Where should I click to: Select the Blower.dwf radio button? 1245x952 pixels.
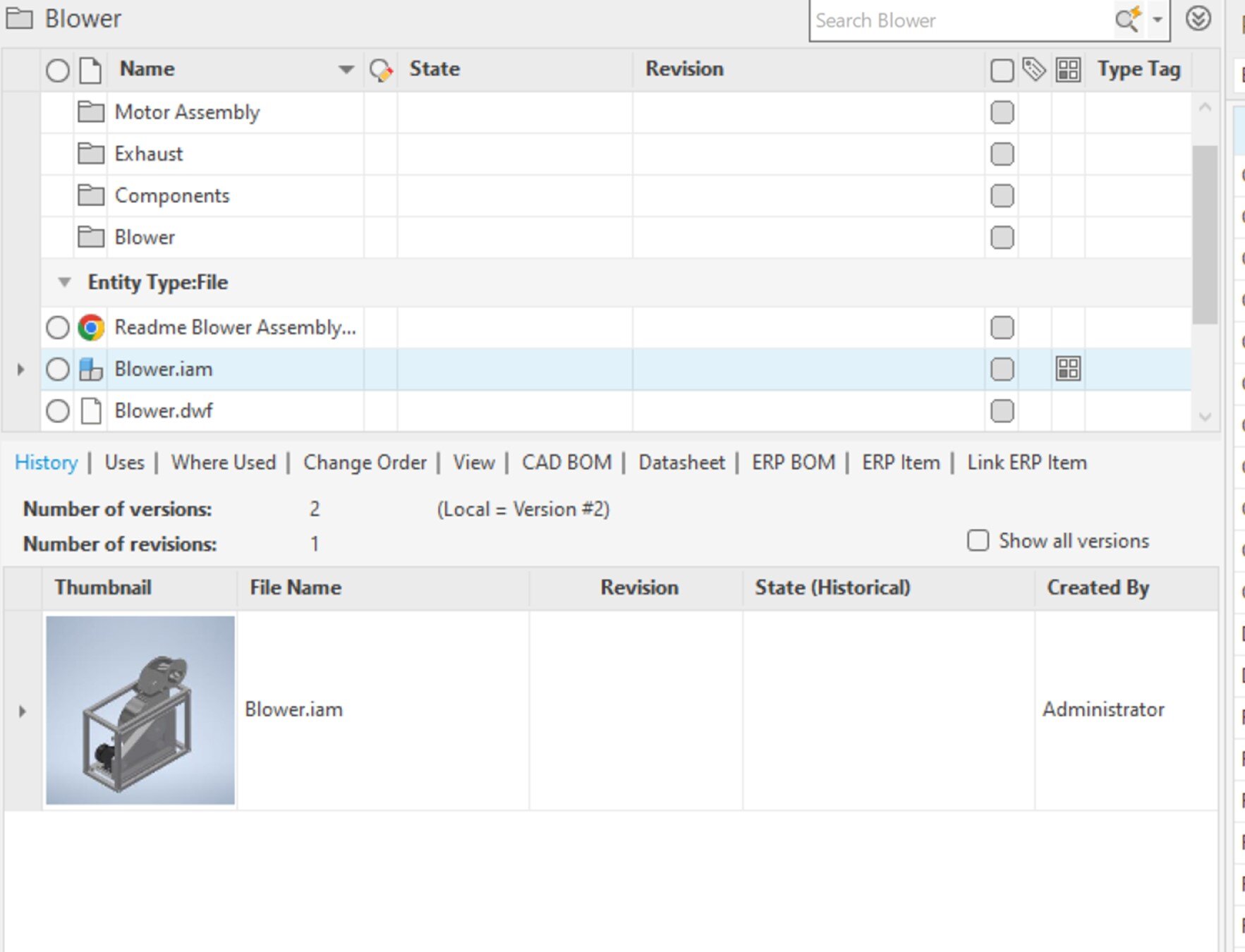57,410
